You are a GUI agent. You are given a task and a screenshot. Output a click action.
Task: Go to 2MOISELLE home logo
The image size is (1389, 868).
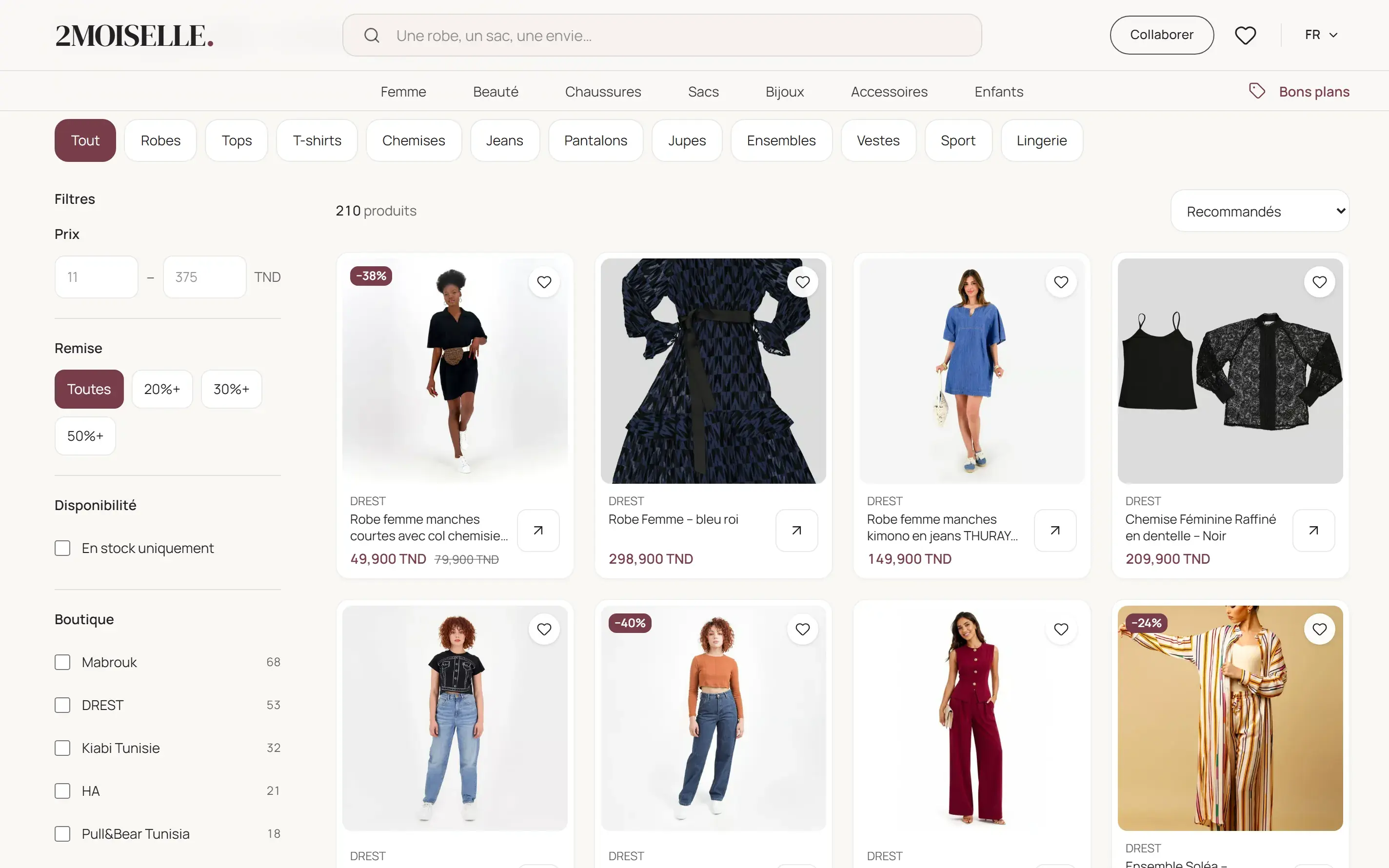pos(134,36)
